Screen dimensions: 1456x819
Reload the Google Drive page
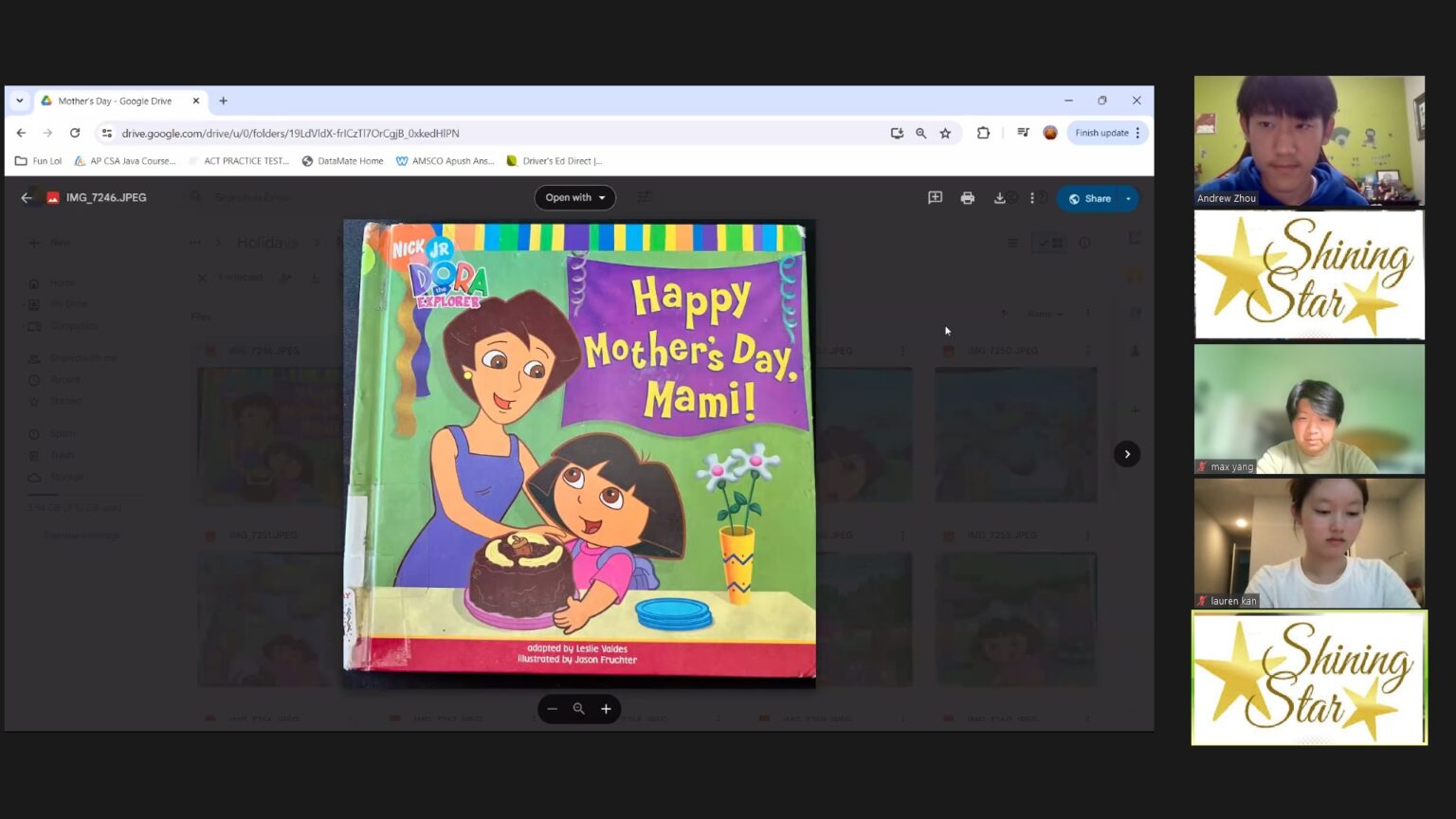(75, 134)
